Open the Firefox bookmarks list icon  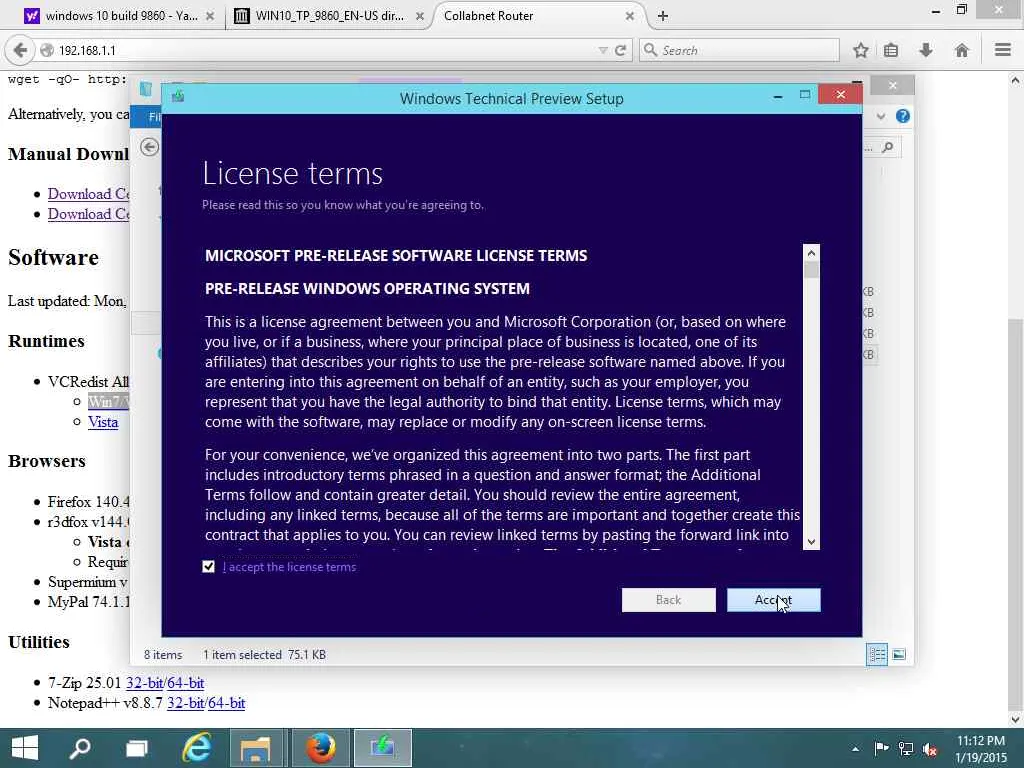tap(891, 50)
